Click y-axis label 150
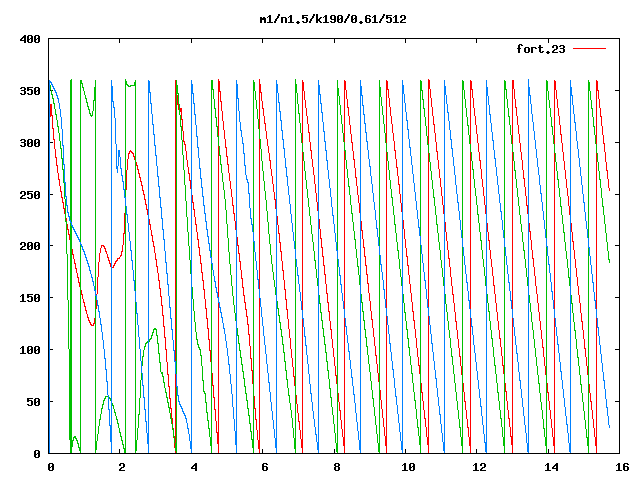The height and width of the screenshot is (480, 640). 30,298
